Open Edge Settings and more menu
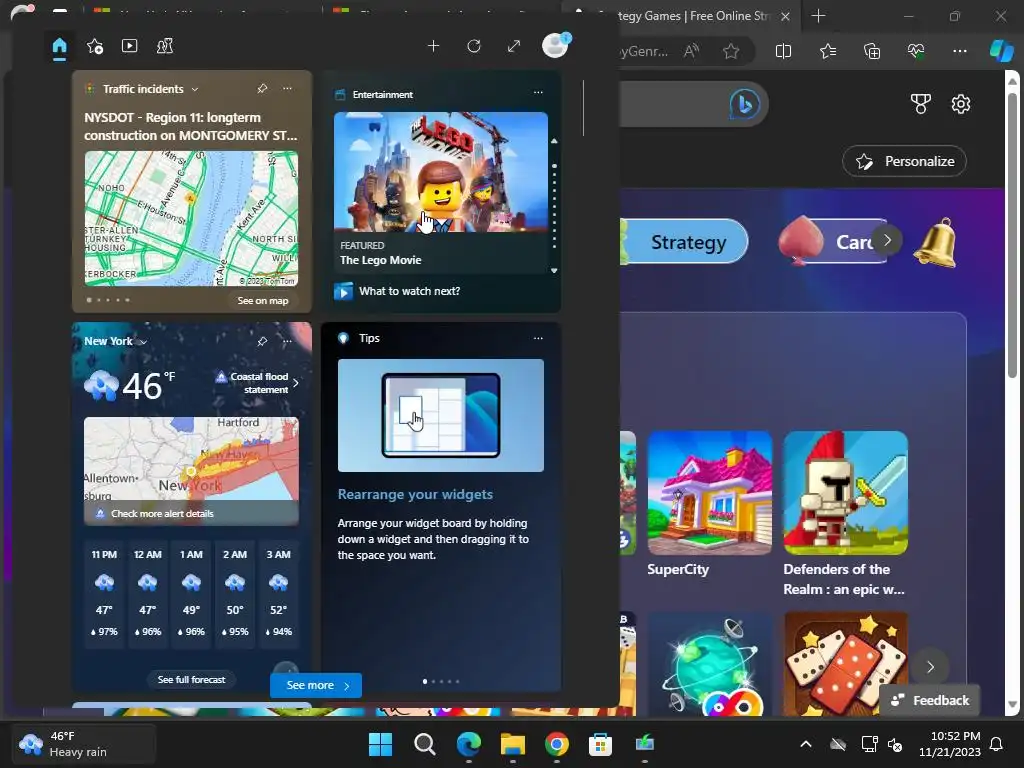1024x768 pixels. (x=959, y=51)
